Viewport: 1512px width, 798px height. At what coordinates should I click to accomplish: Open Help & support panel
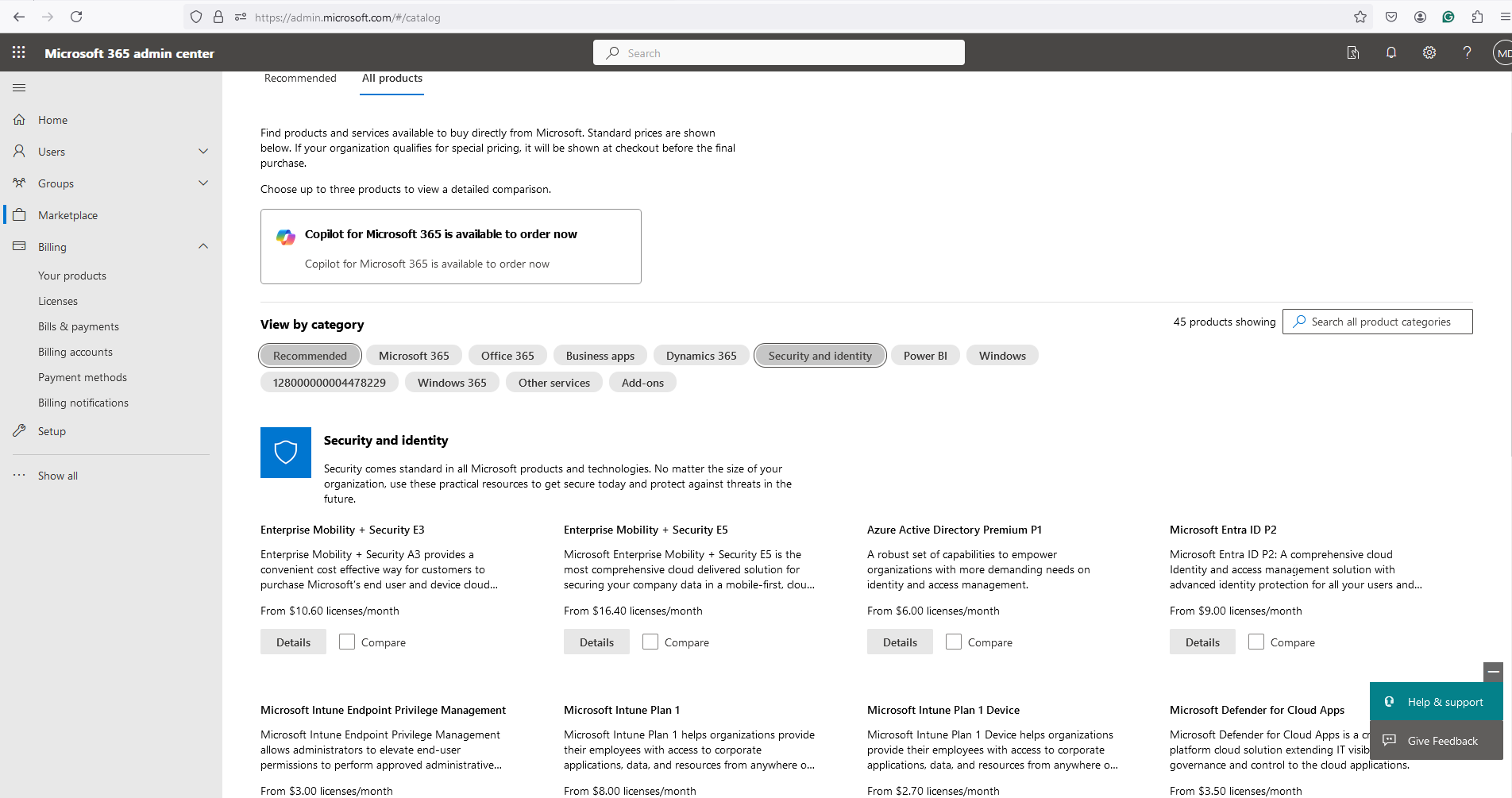pyautogui.click(x=1436, y=702)
